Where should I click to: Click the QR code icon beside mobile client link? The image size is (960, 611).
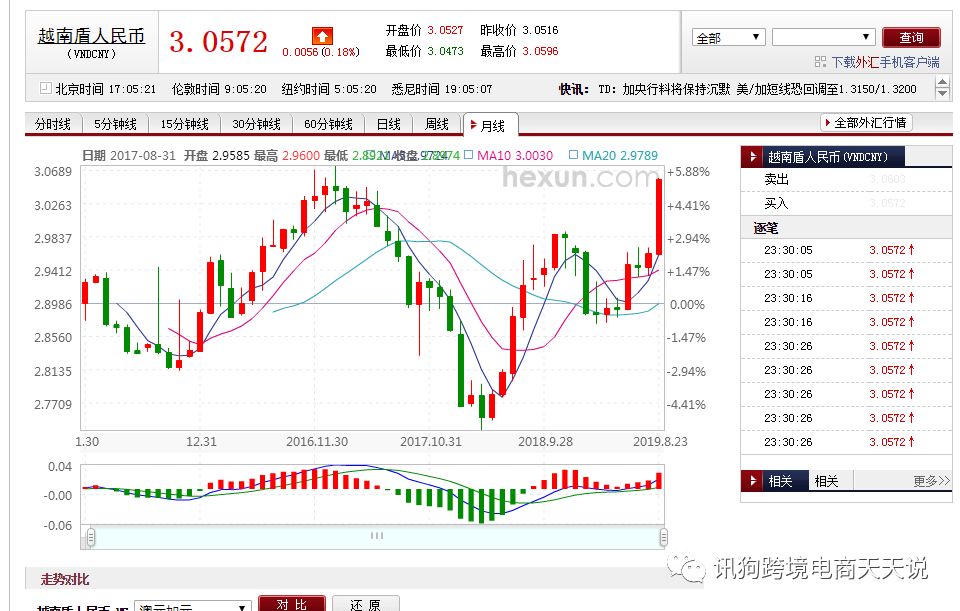point(820,62)
